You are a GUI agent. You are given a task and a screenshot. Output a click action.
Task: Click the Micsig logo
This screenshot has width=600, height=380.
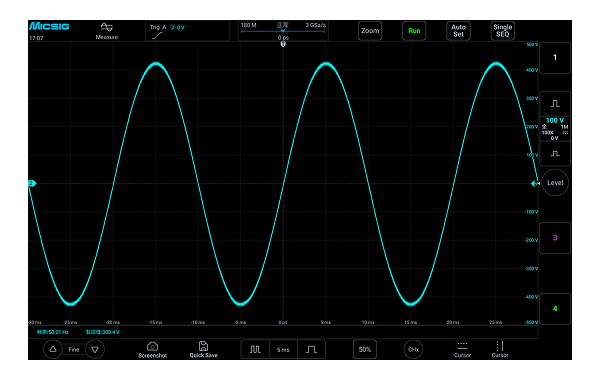coord(49,26)
